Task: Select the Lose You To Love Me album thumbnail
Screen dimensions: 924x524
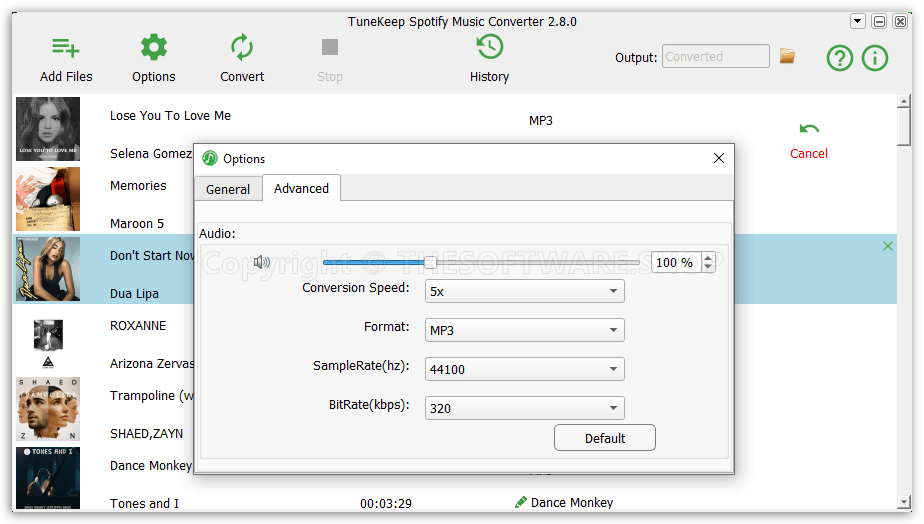Action: coord(48,129)
